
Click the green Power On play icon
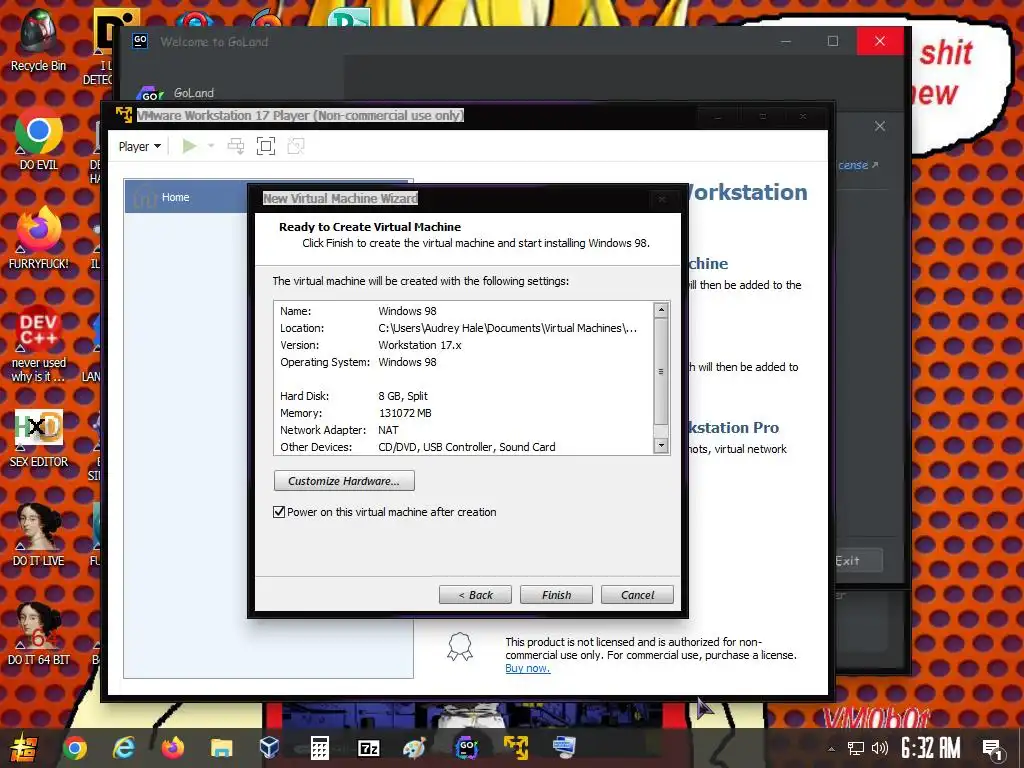189,146
